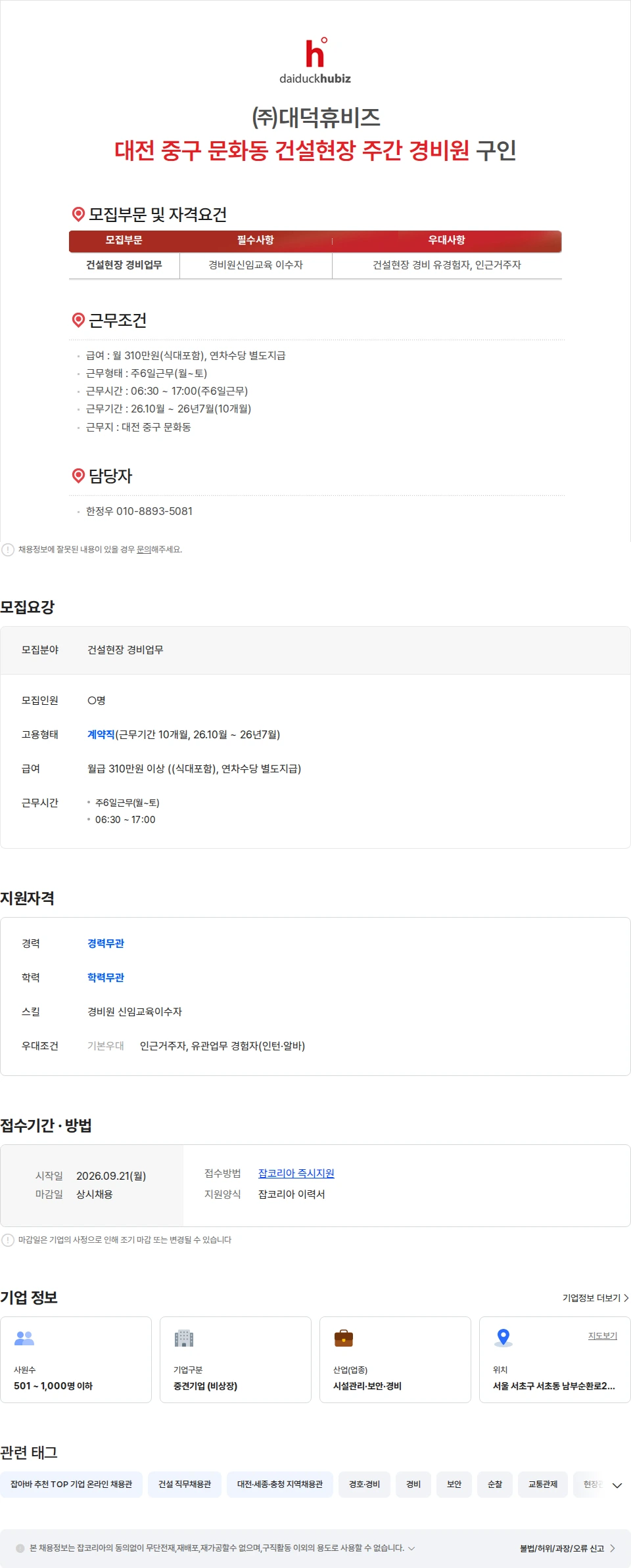Click the arrow after 불법/허위/과장/오류 신고
The width and height of the screenshot is (631, 1568).
(613, 1548)
